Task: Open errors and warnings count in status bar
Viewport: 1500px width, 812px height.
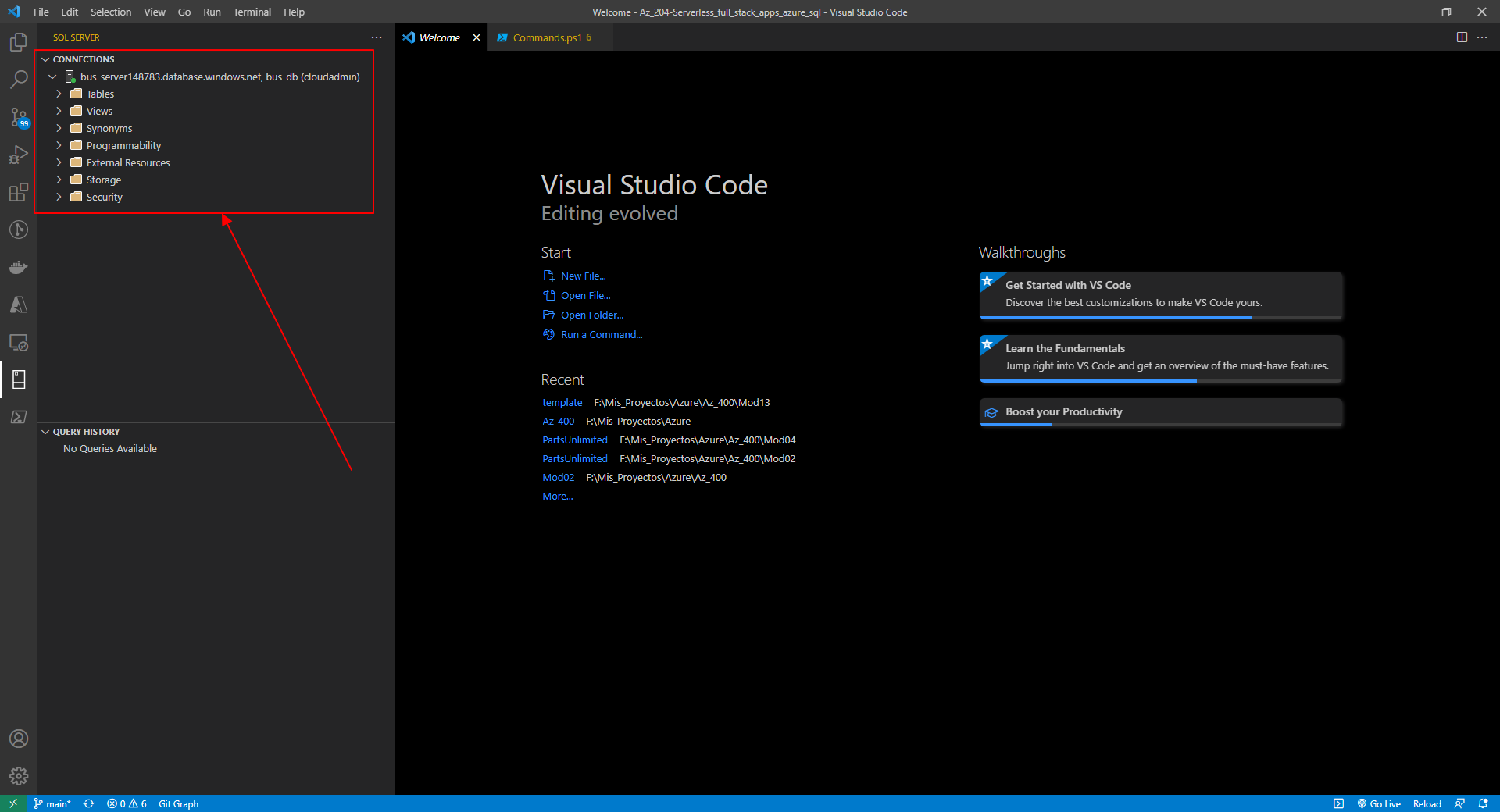Action: pyautogui.click(x=127, y=803)
